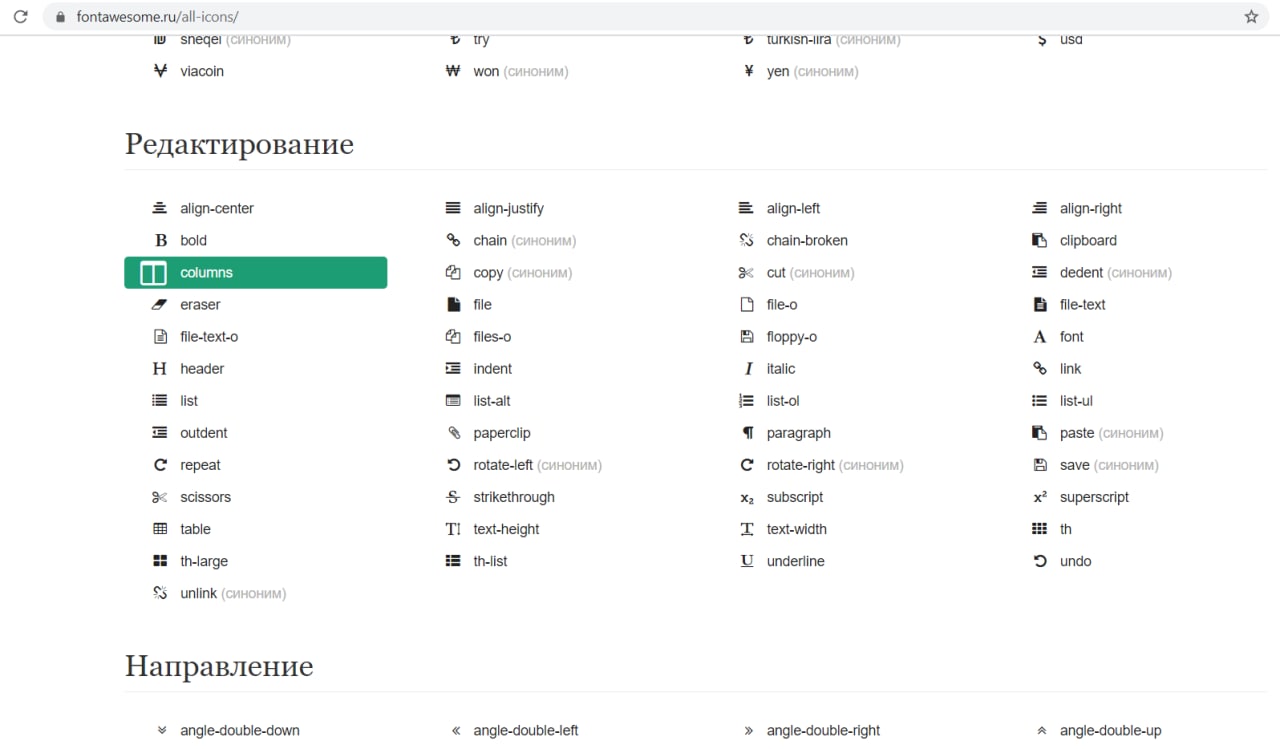Image resolution: width=1280 pixels, height=749 pixels.
Task: Click the Редактирование section heading
Action: [239, 144]
